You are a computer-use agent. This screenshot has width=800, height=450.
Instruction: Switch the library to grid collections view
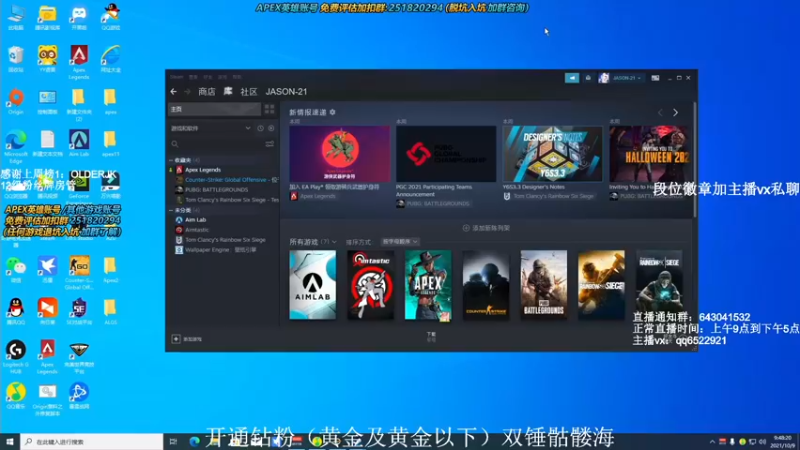point(269,109)
